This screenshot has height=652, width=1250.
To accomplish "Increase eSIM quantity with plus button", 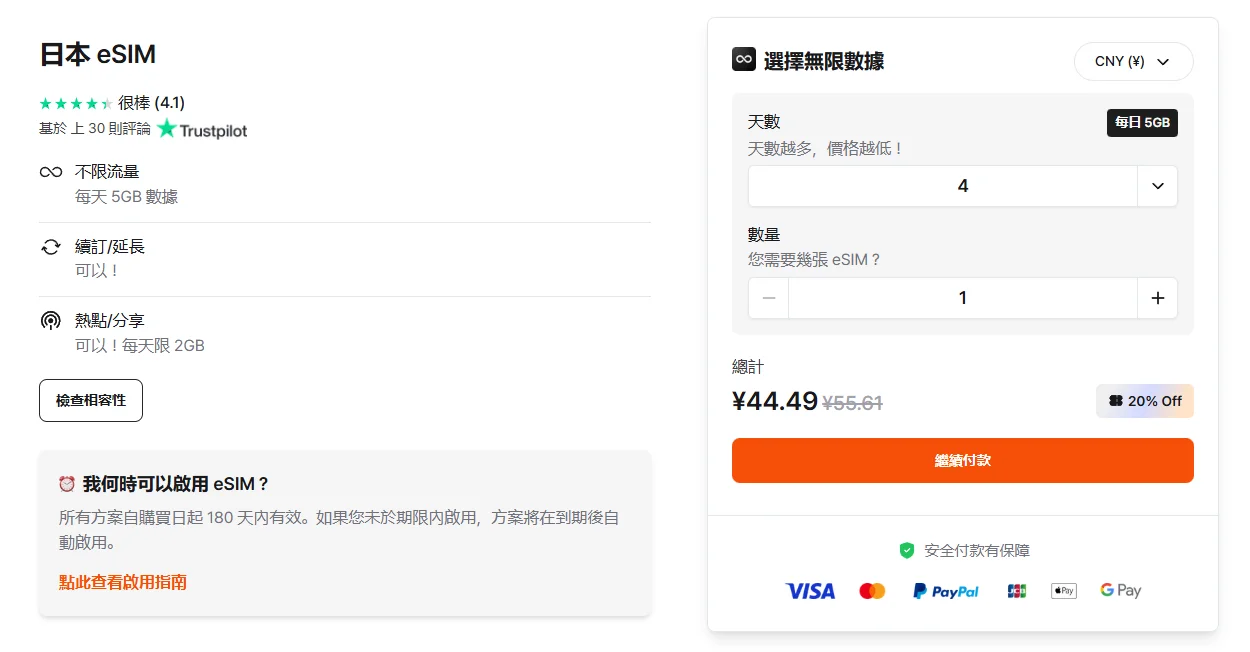I will click(x=1158, y=298).
